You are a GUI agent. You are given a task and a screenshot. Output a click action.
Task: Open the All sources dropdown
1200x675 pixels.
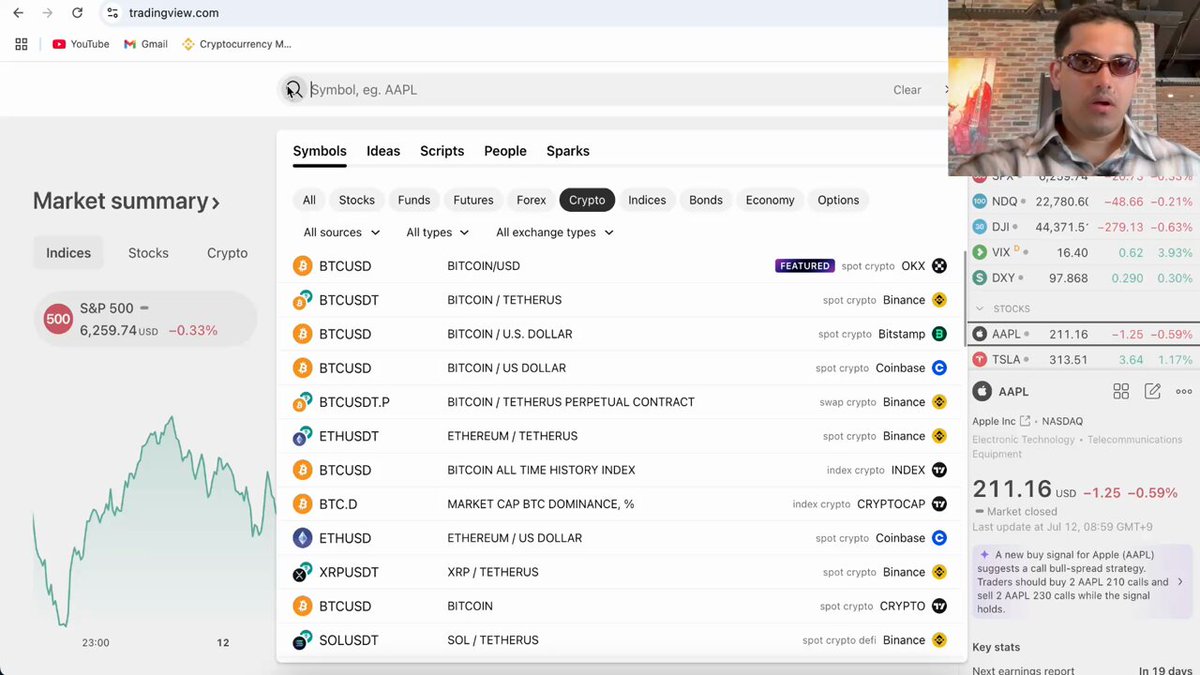[342, 232]
